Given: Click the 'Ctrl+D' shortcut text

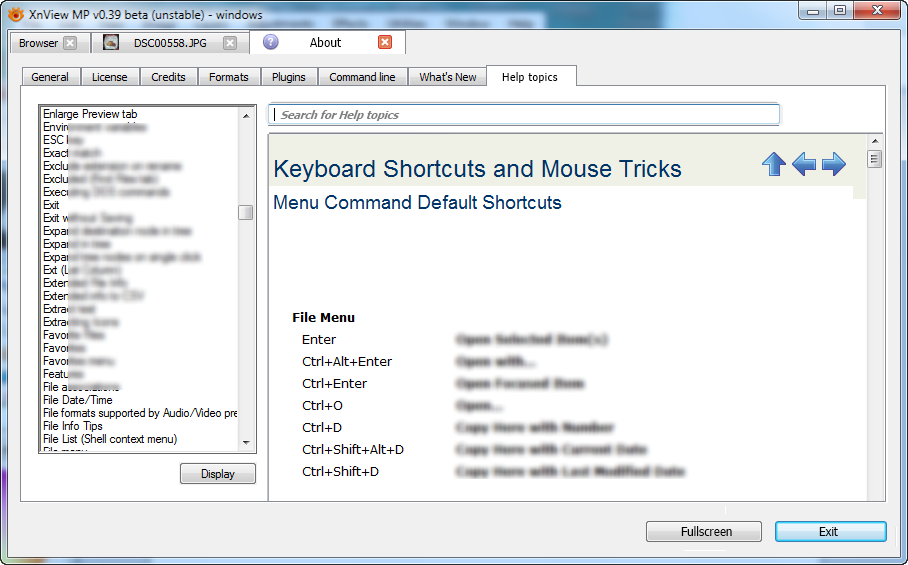Looking at the screenshot, I should point(322,428).
